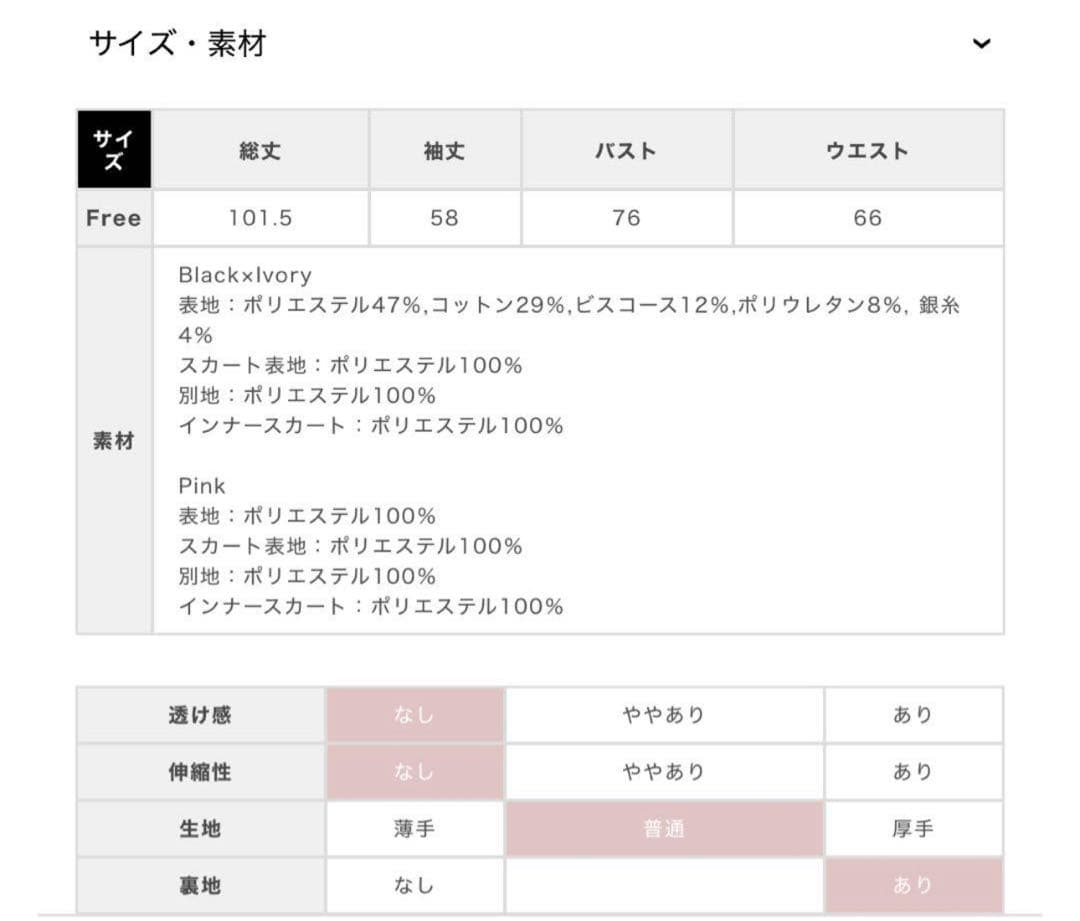Screen dimensions: 1080x921
Task: Click the 総丈 column header
Action: (260, 151)
